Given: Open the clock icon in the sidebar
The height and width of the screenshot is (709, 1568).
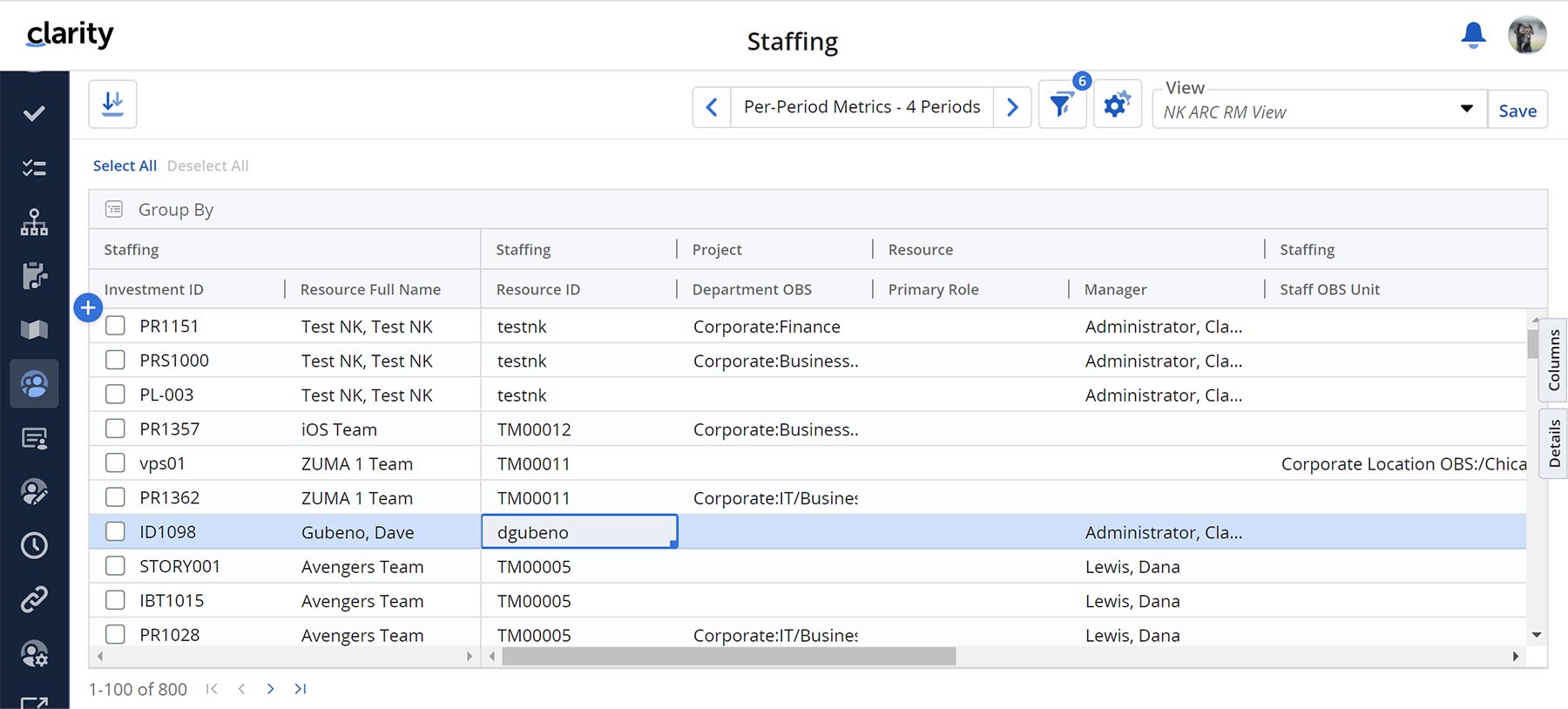Looking at the screenshot, I should coord(34,545).
